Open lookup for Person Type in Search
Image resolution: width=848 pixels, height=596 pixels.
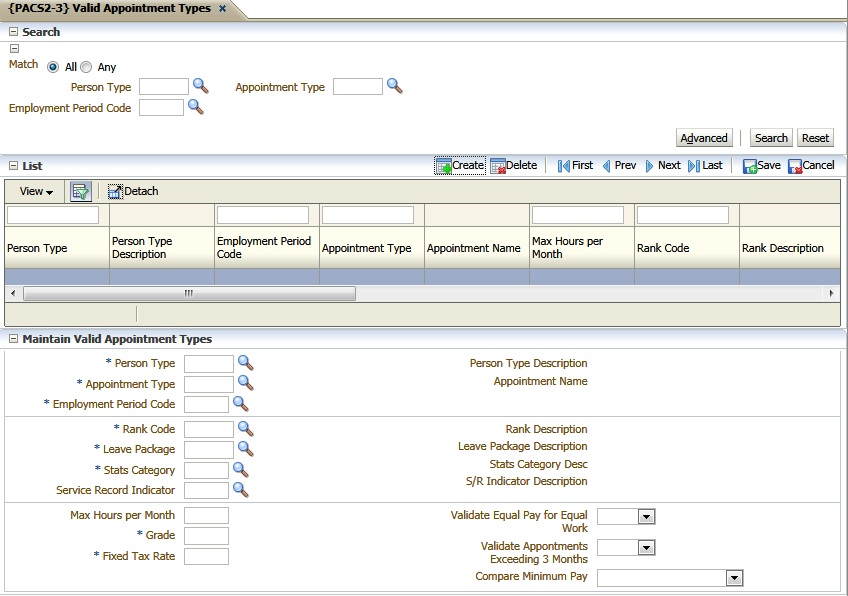(x=201, y=87)
